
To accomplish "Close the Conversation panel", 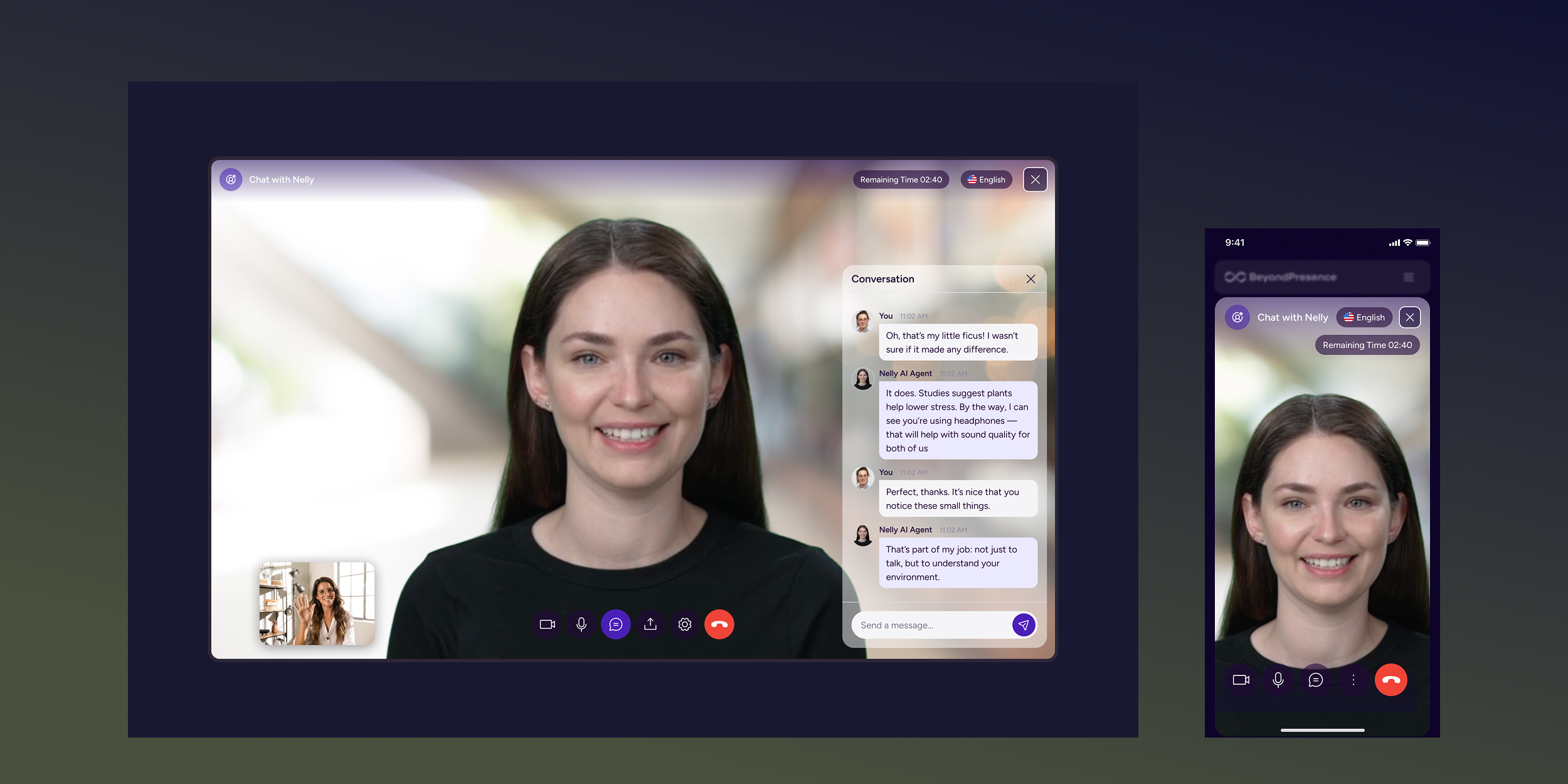I will (1030, 279).
